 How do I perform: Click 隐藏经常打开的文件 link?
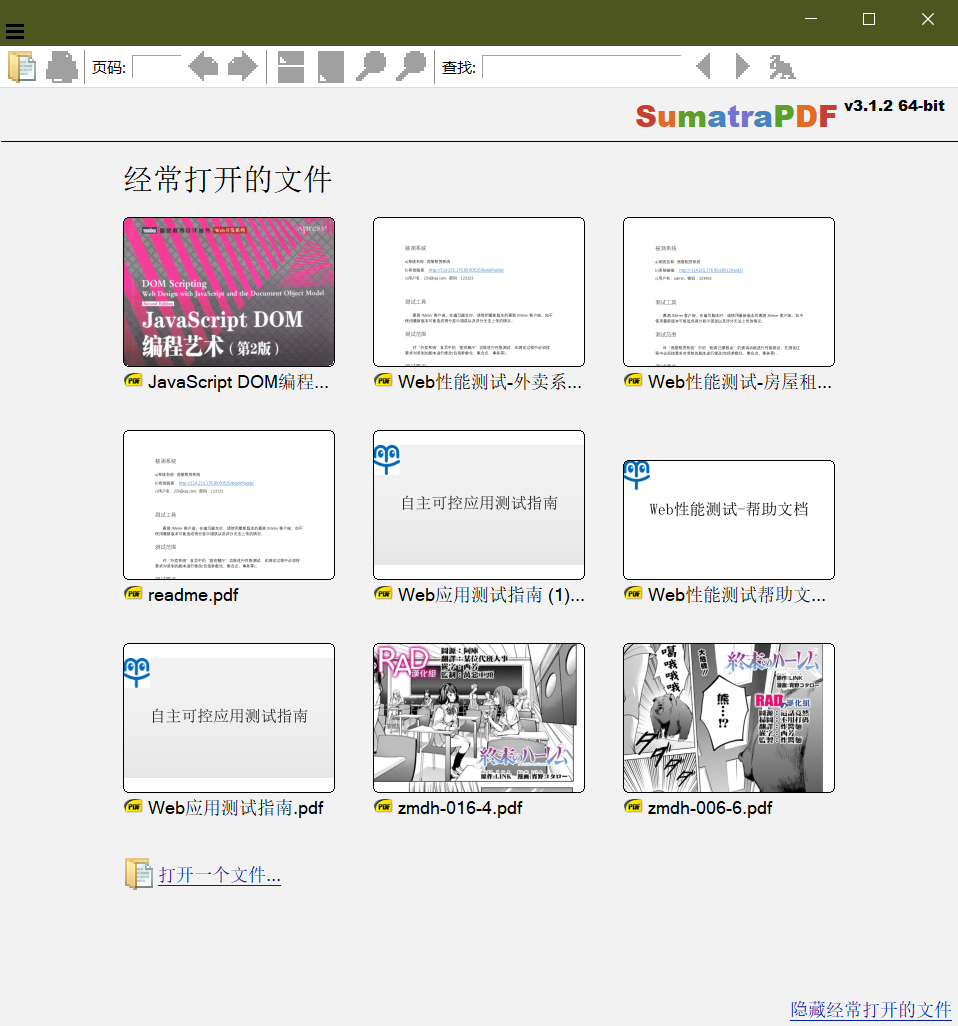point(870,1009)
